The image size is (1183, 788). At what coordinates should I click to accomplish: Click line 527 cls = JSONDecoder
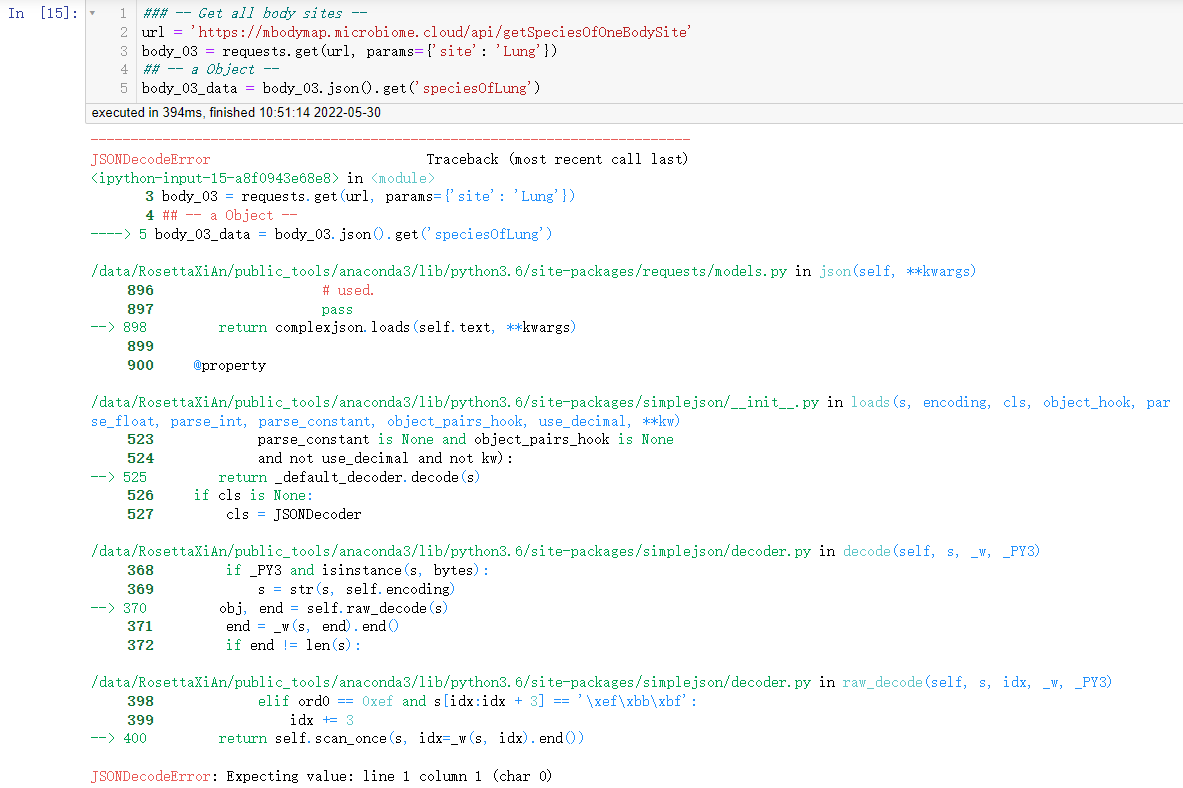coord(244,514)
